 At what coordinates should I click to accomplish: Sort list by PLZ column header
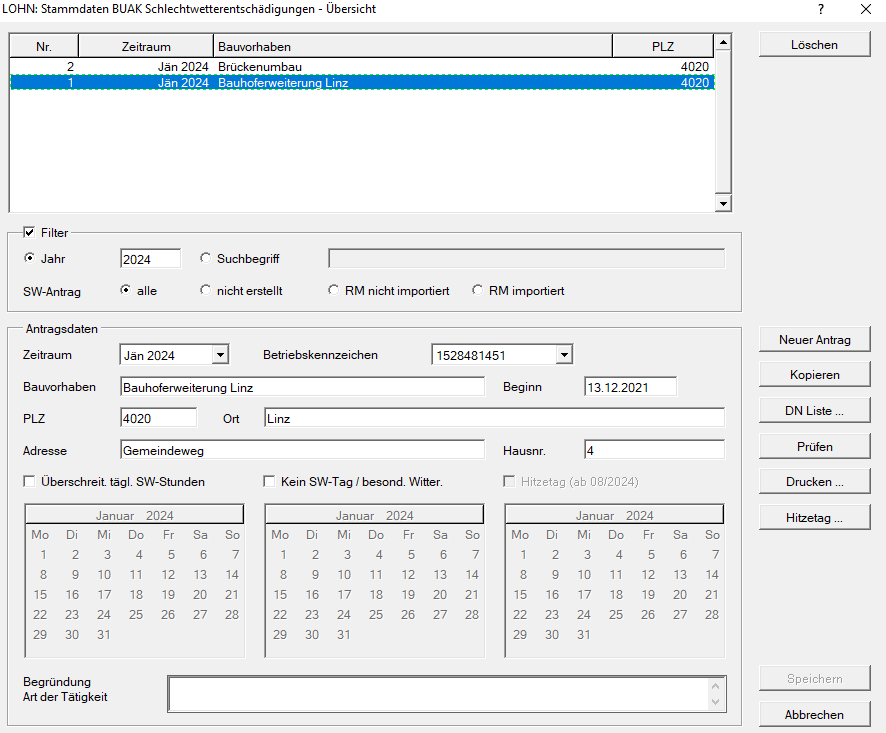pos(662,46)
